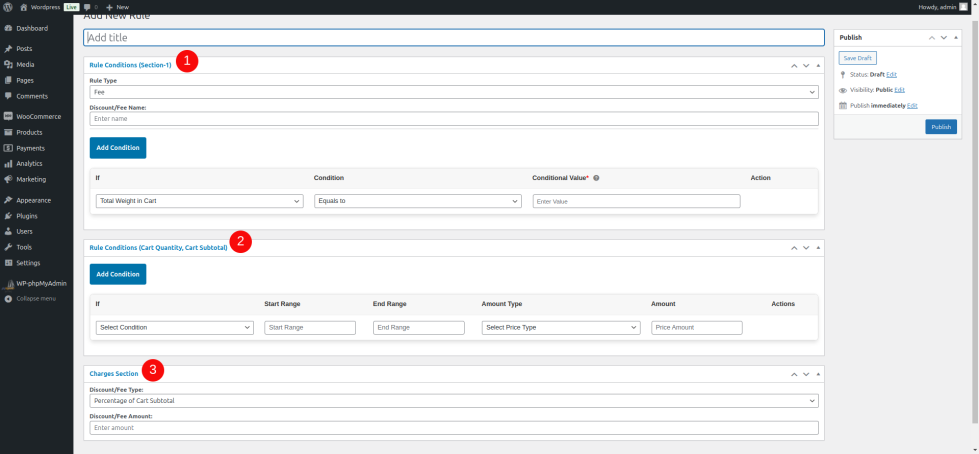Toggle the Publish panel collapse triangle
The height and width of the screenshot is (454, 979).
(x=957, y=37)
